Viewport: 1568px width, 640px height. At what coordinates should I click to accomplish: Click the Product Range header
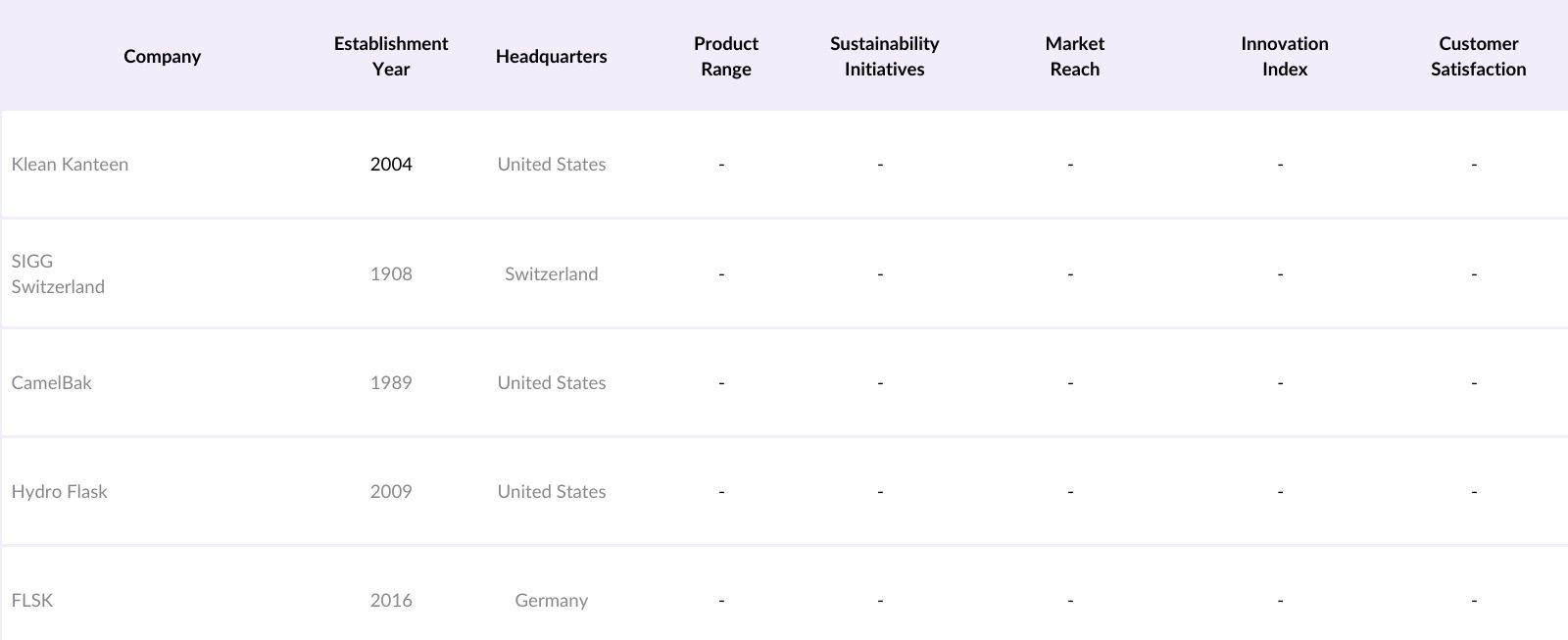[x=725, y=56]
